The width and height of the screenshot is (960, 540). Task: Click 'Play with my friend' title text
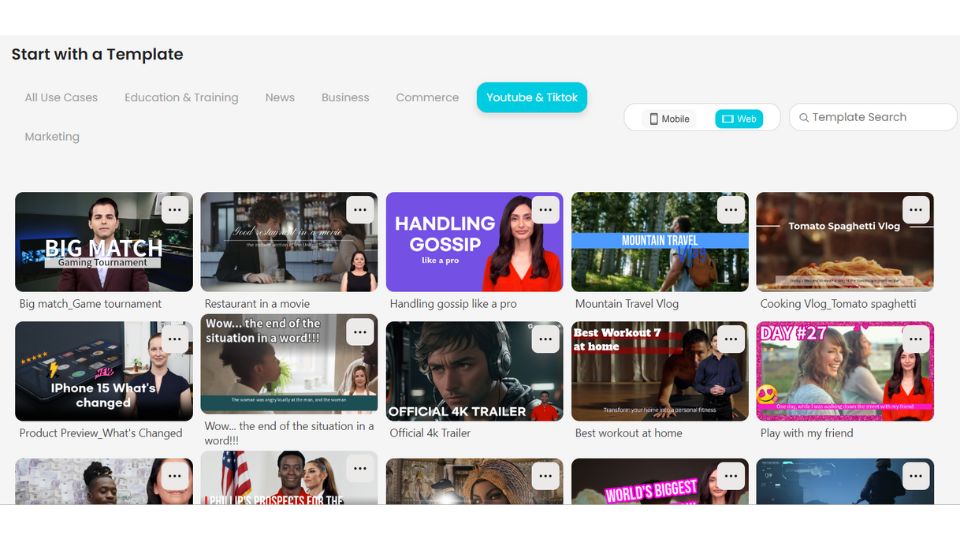(x=807, y=433)
